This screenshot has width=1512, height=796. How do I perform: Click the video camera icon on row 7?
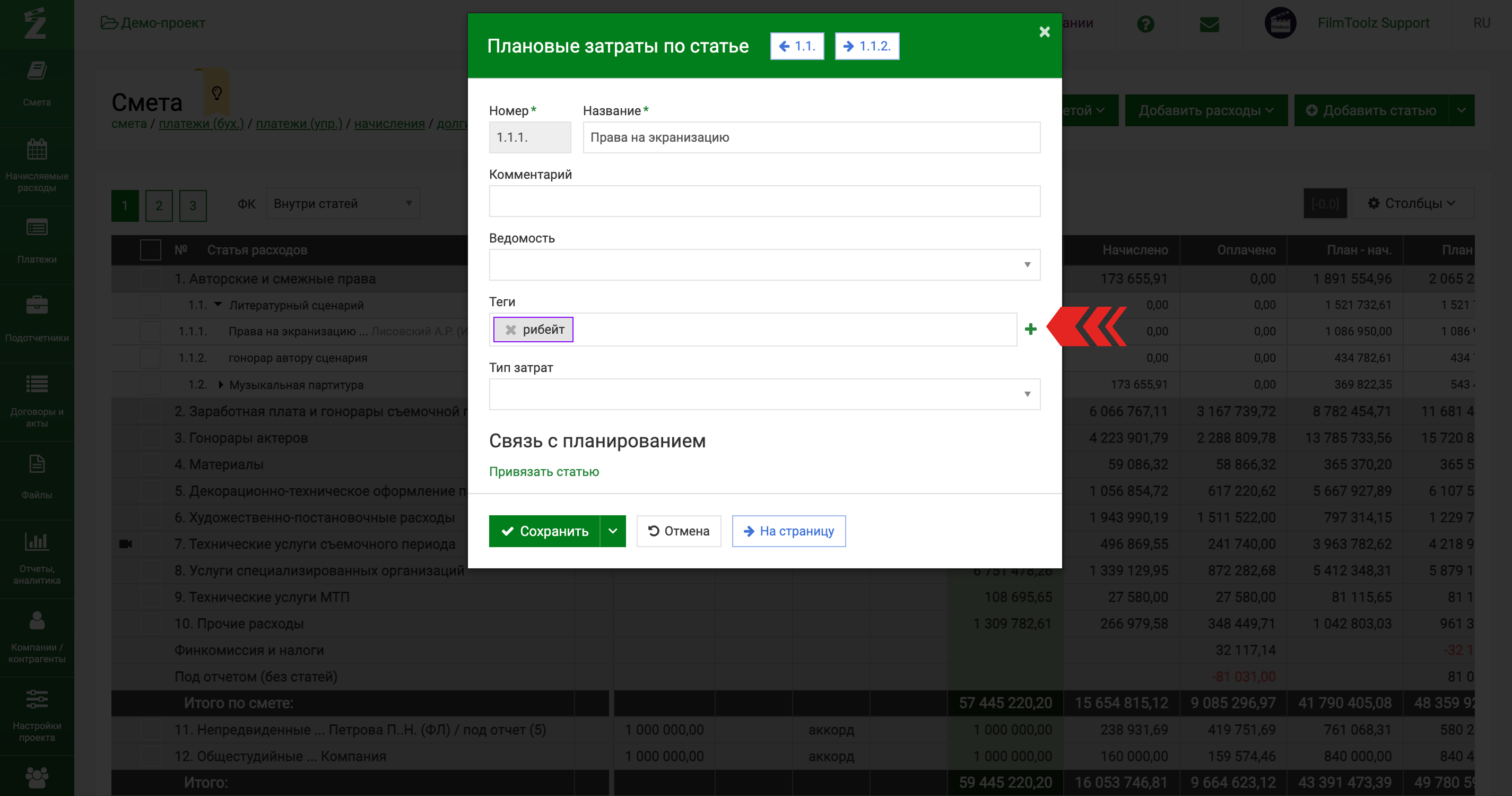[126, 544]
